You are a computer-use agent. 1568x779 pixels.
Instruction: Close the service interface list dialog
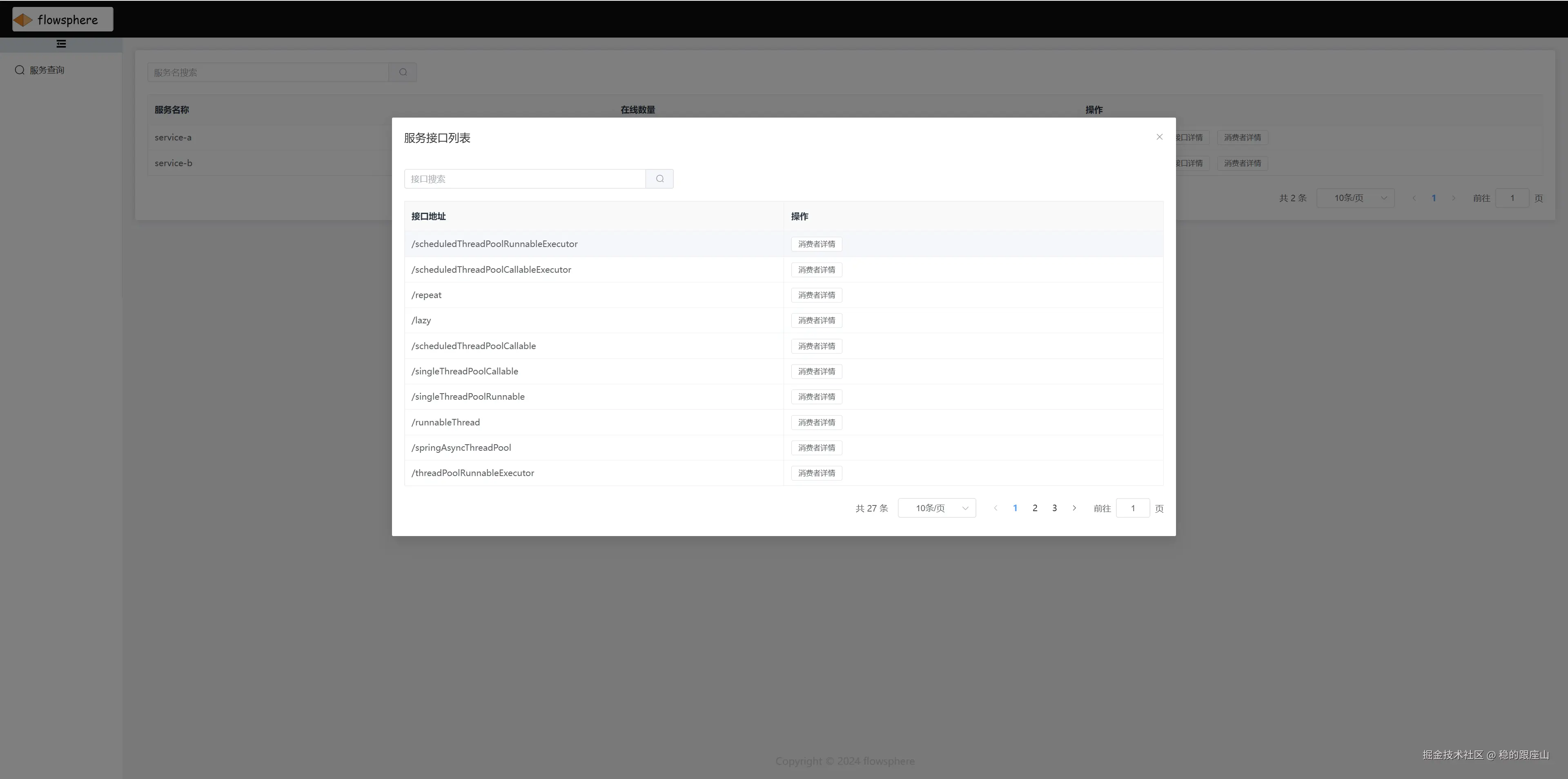click(1159, 137)
